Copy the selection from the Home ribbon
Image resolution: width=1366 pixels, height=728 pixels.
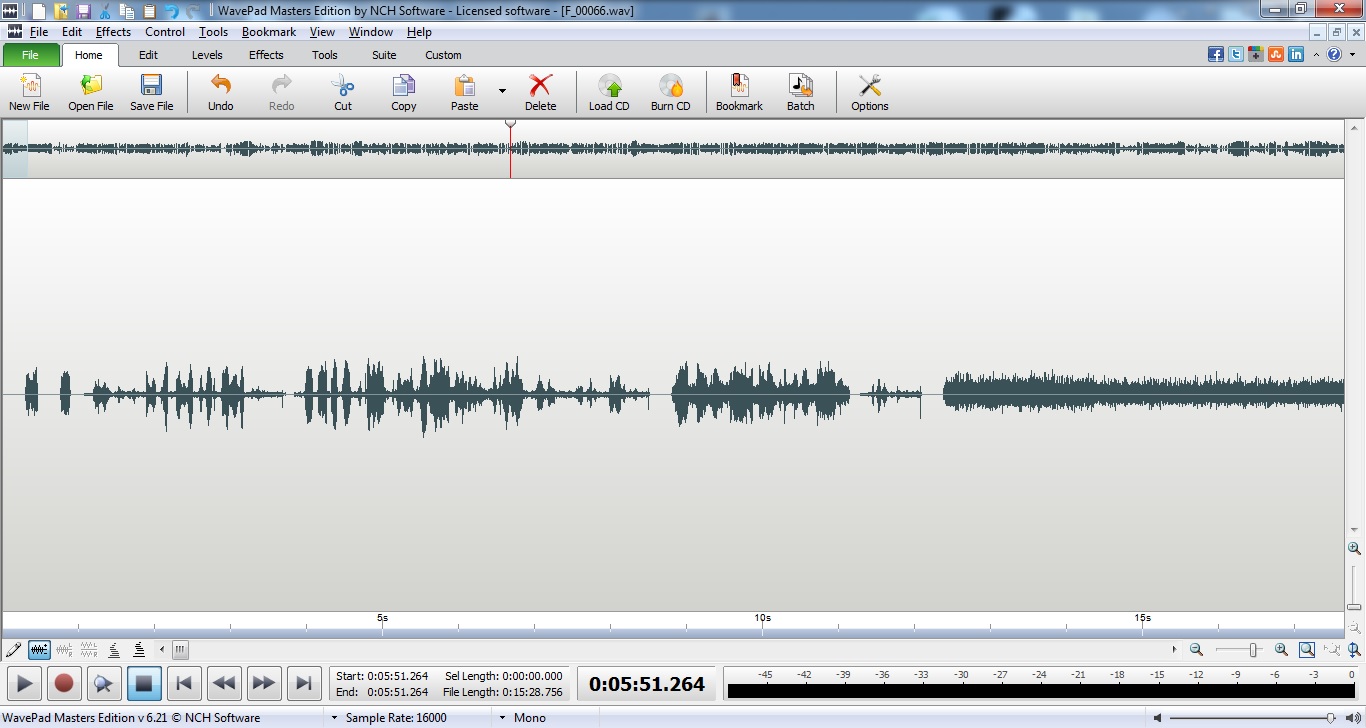(x=404, y=92)
